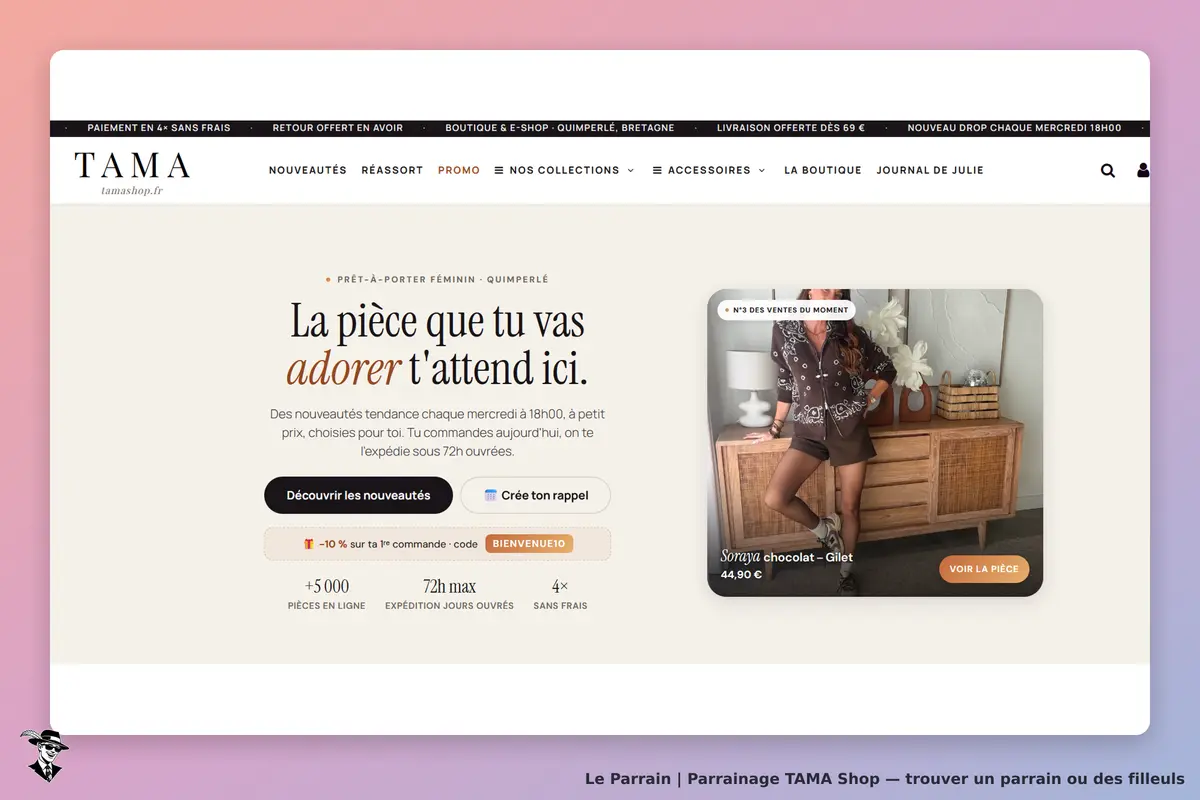Click Nouveau drop chaque mercredi 18h00 text
1200x800 pixels.
[x=1014, y=128]
